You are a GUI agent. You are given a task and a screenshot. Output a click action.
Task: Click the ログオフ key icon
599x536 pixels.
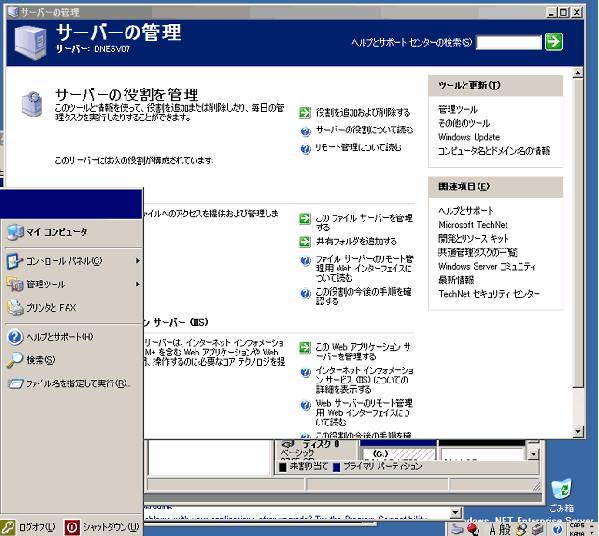click(x=8, y=527)
